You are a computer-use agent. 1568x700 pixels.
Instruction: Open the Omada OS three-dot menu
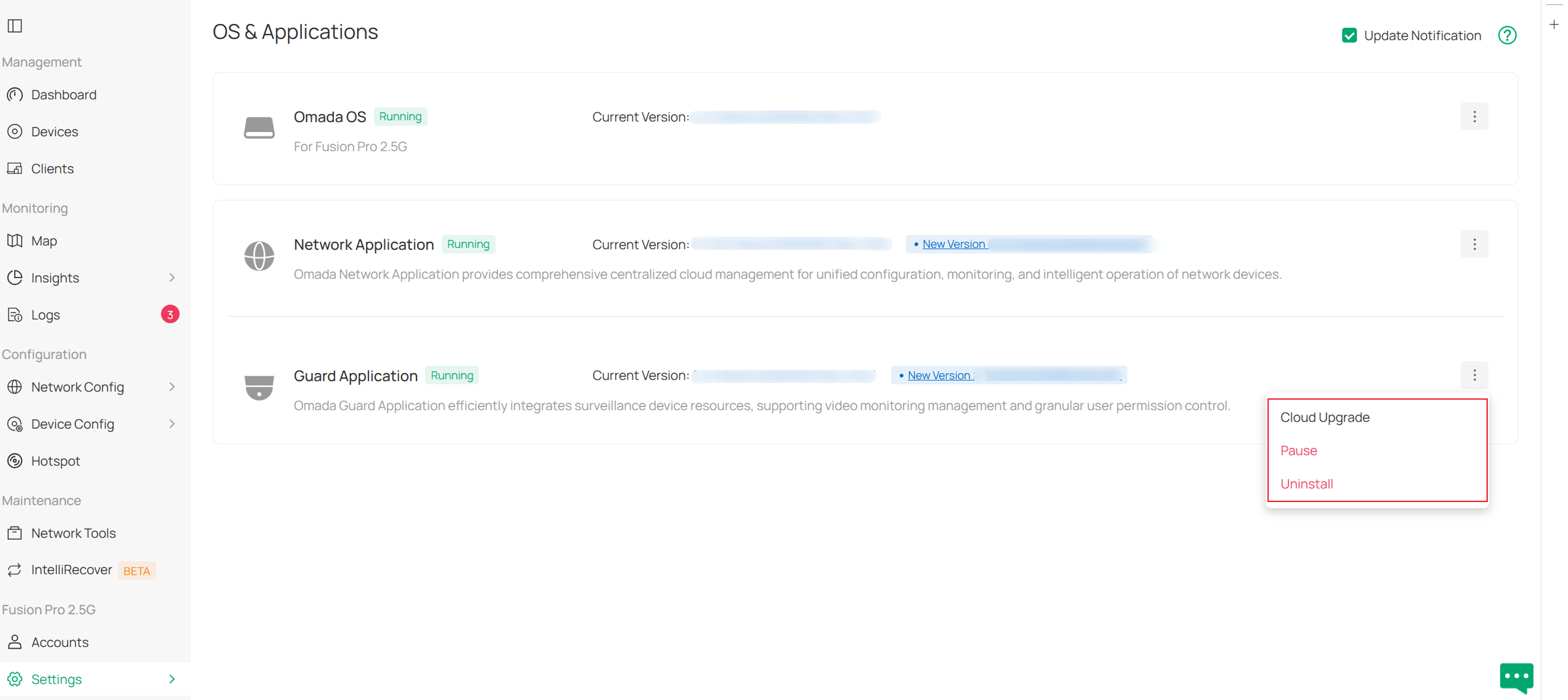pos(1474,117)
